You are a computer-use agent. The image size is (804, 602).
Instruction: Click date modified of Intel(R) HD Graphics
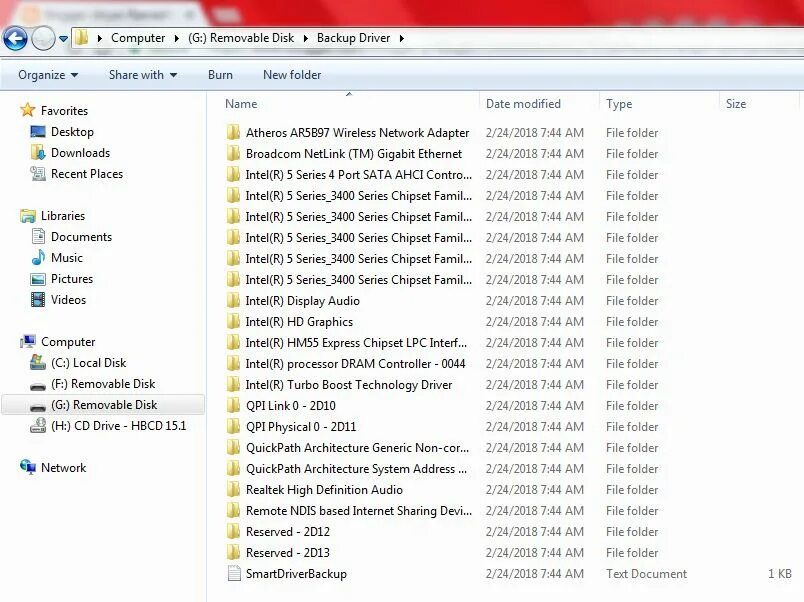pos(534,322)
